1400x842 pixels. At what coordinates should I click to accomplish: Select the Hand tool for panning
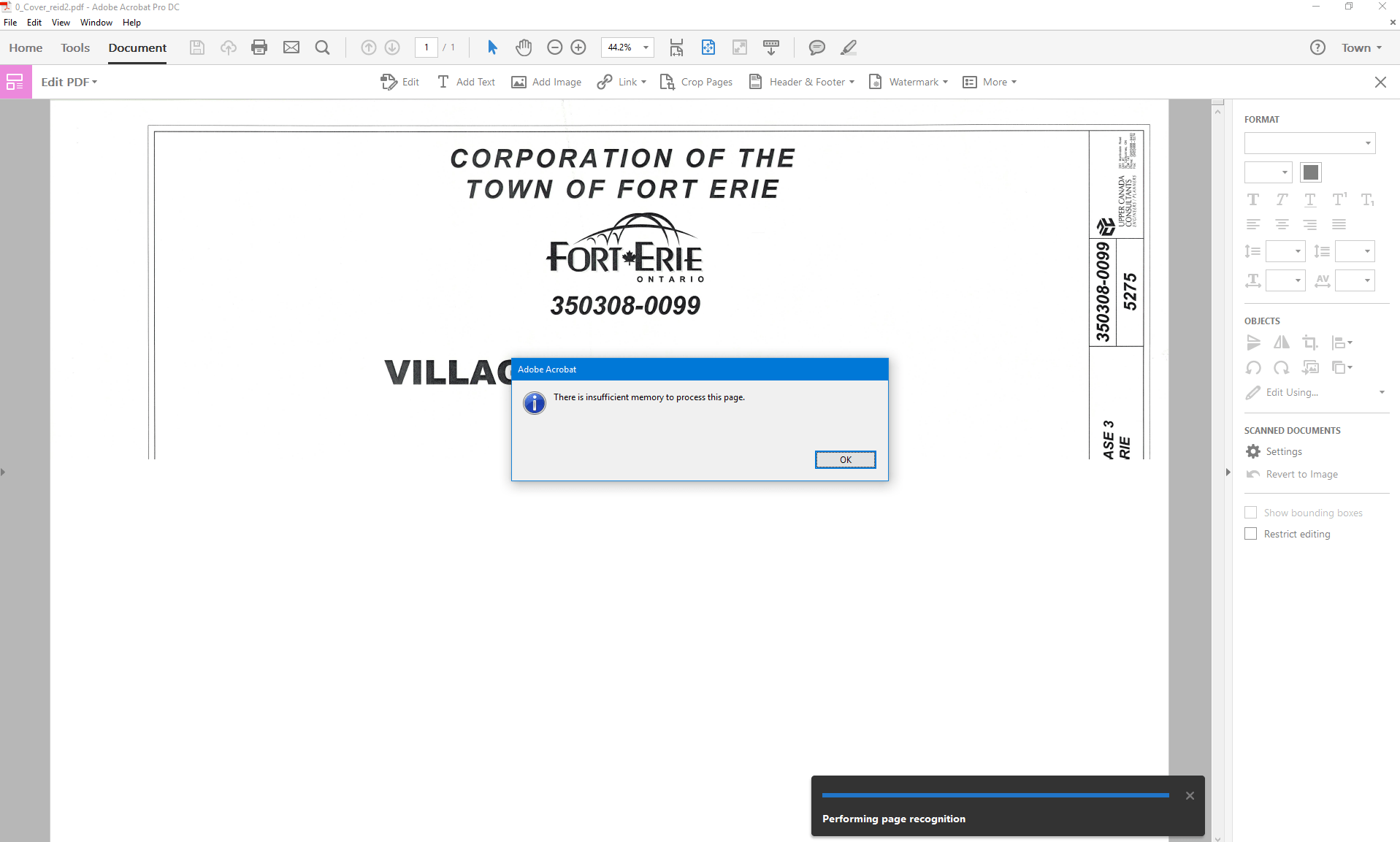coord(524,47)
